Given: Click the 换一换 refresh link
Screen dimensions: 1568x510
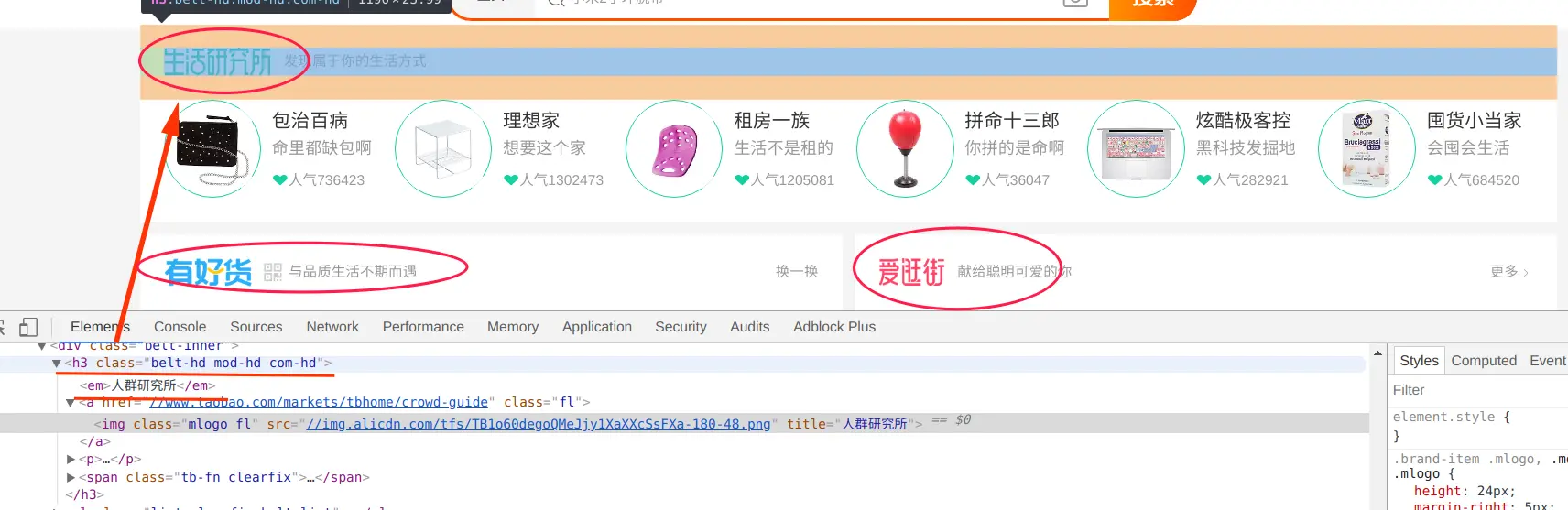Looking at the screenshot, I should [x=797, y=272].
